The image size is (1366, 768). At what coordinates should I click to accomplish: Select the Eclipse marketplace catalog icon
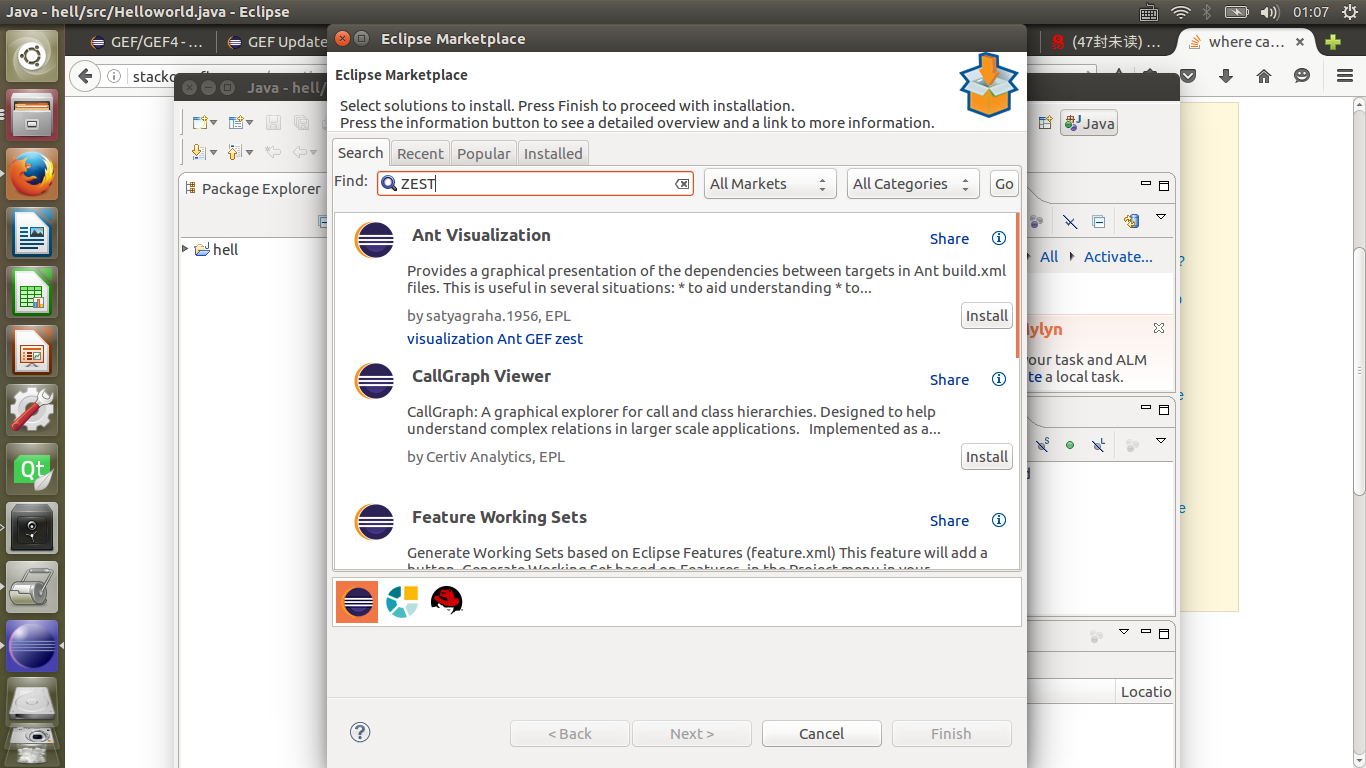[357, 601]
